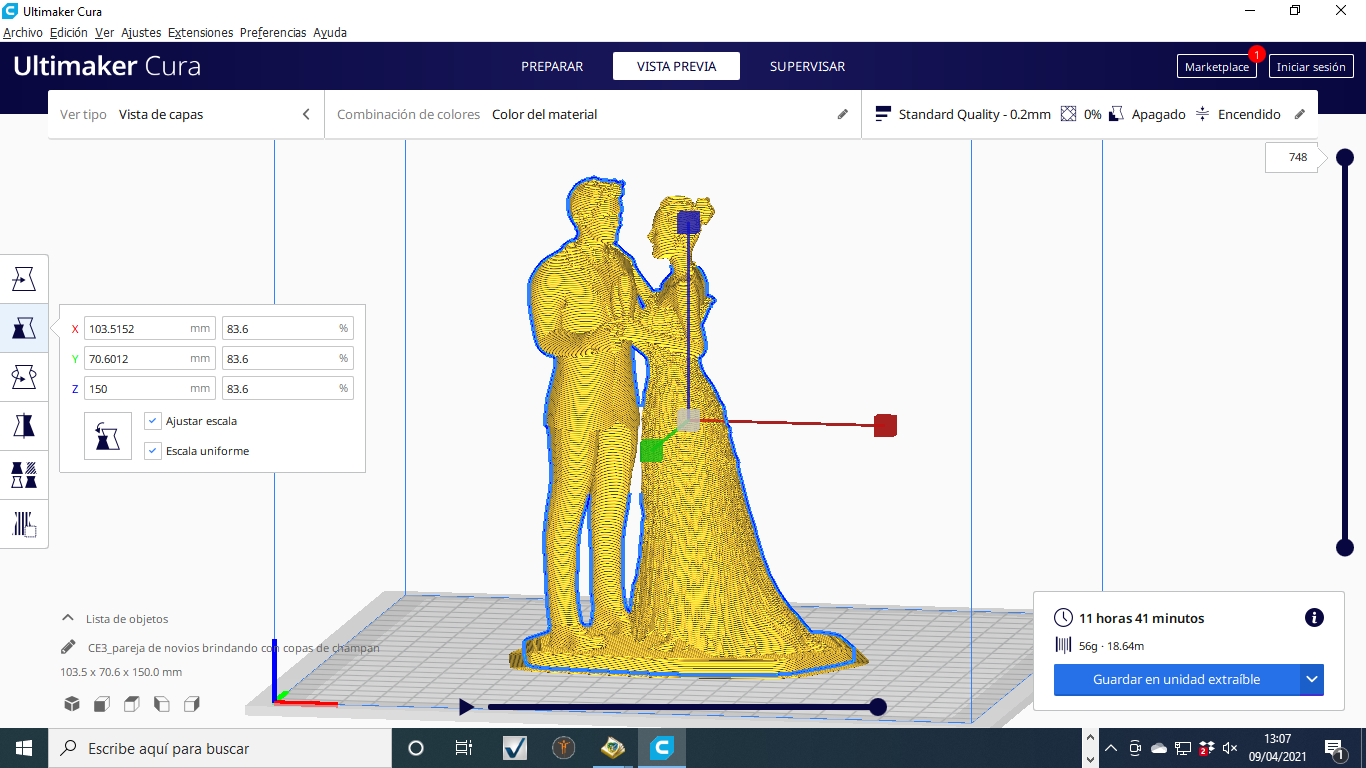Viewport: 1366px width, 768px height.
Task: Open the Edición menu
Action: click(69, 32)
